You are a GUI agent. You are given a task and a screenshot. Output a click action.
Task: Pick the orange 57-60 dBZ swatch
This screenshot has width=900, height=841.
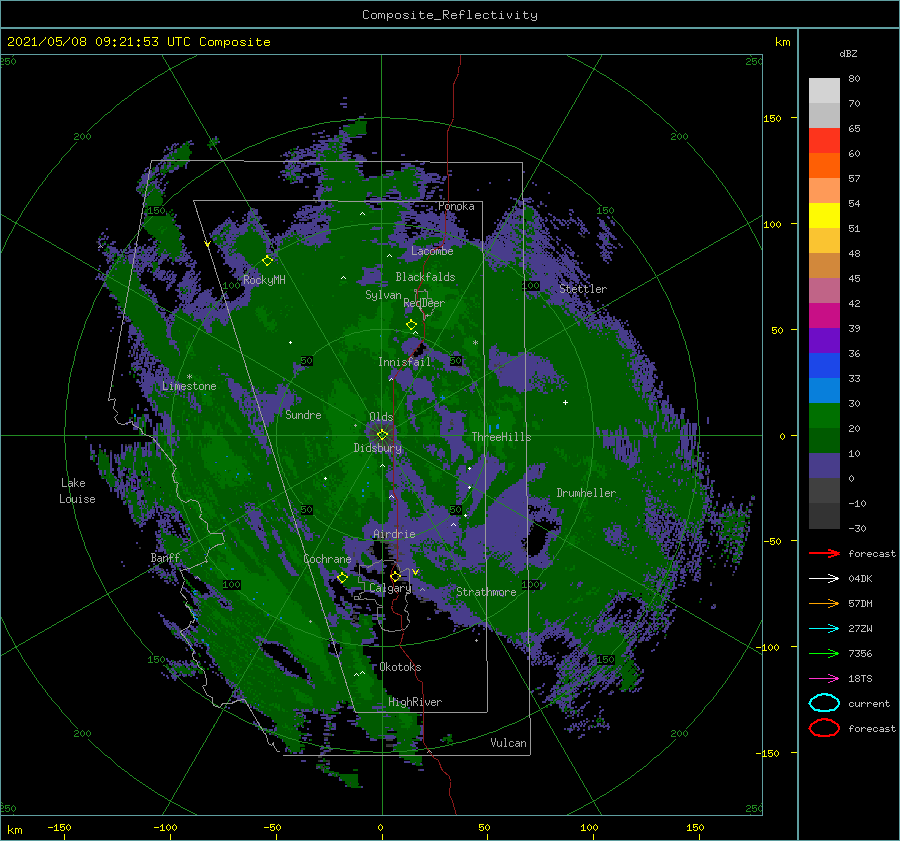pyautogui.click(x=824, y=165)
